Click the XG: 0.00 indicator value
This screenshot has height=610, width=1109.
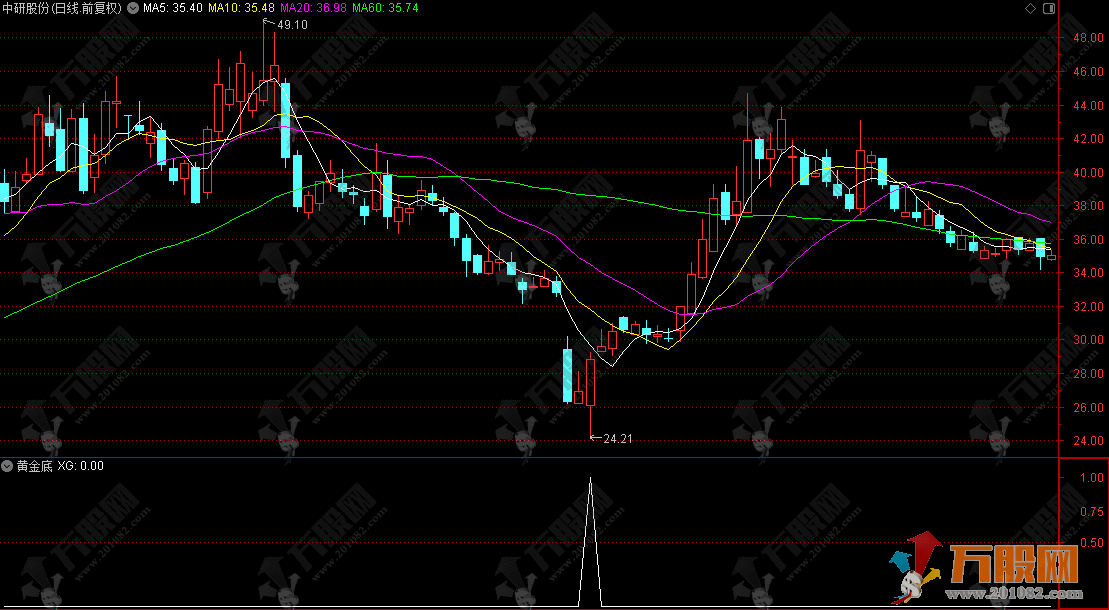[x=81, y=466]
